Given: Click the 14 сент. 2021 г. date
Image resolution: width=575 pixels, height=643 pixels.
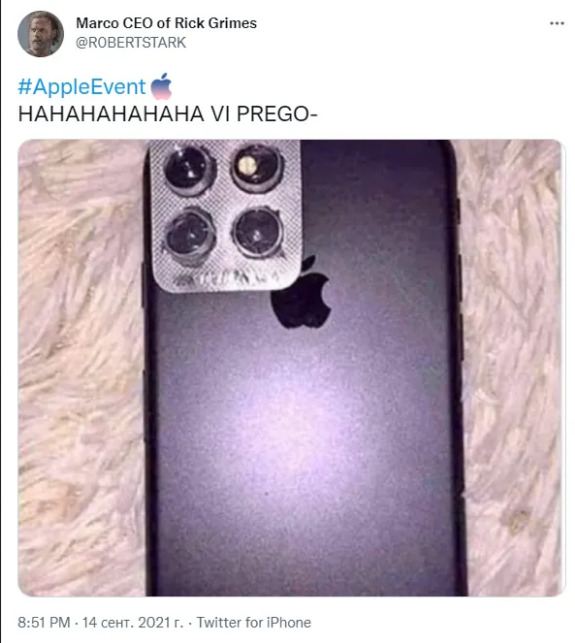Looking at the screenshot, I should [133, 622].
